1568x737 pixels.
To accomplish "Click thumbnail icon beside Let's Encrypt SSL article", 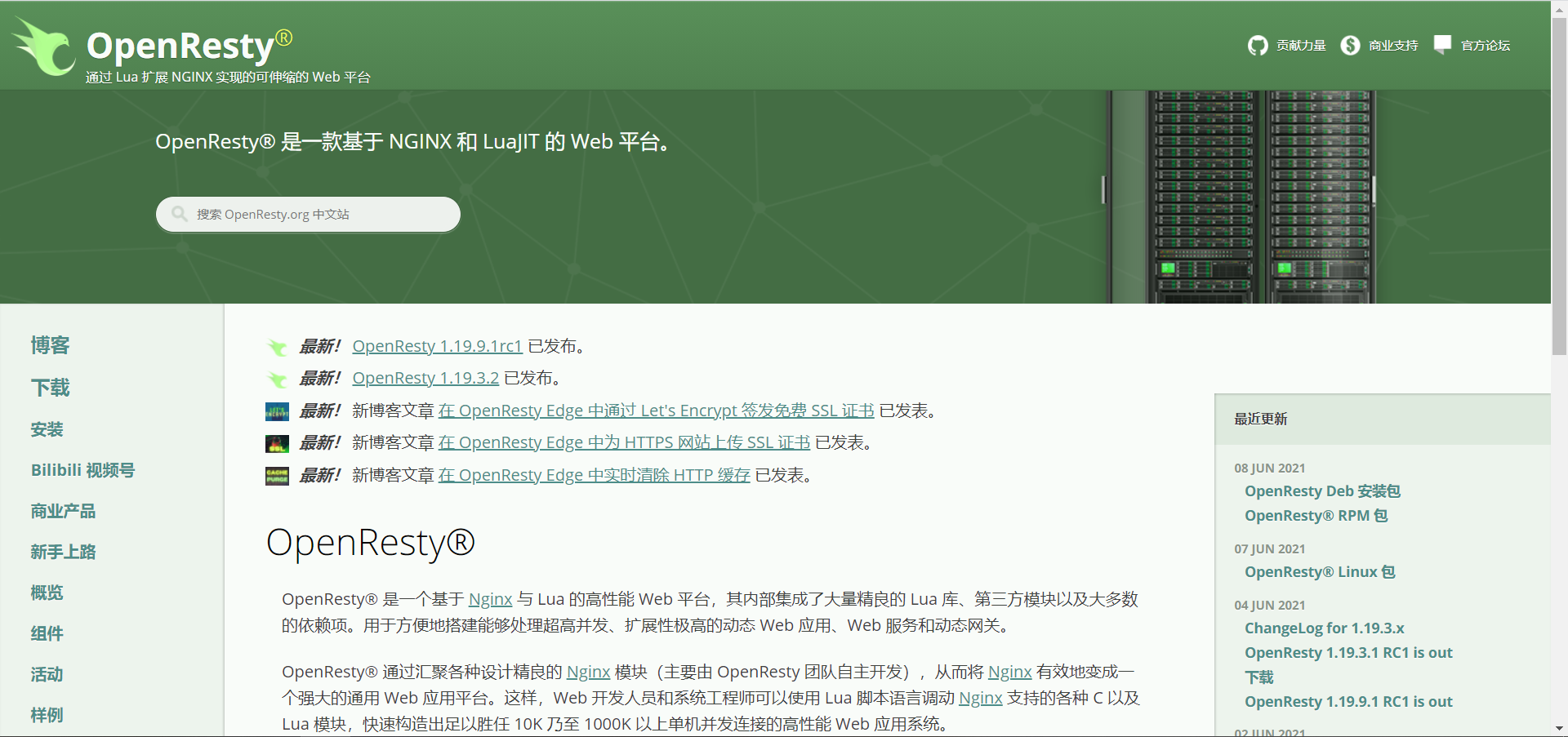I will click(277, 411).
